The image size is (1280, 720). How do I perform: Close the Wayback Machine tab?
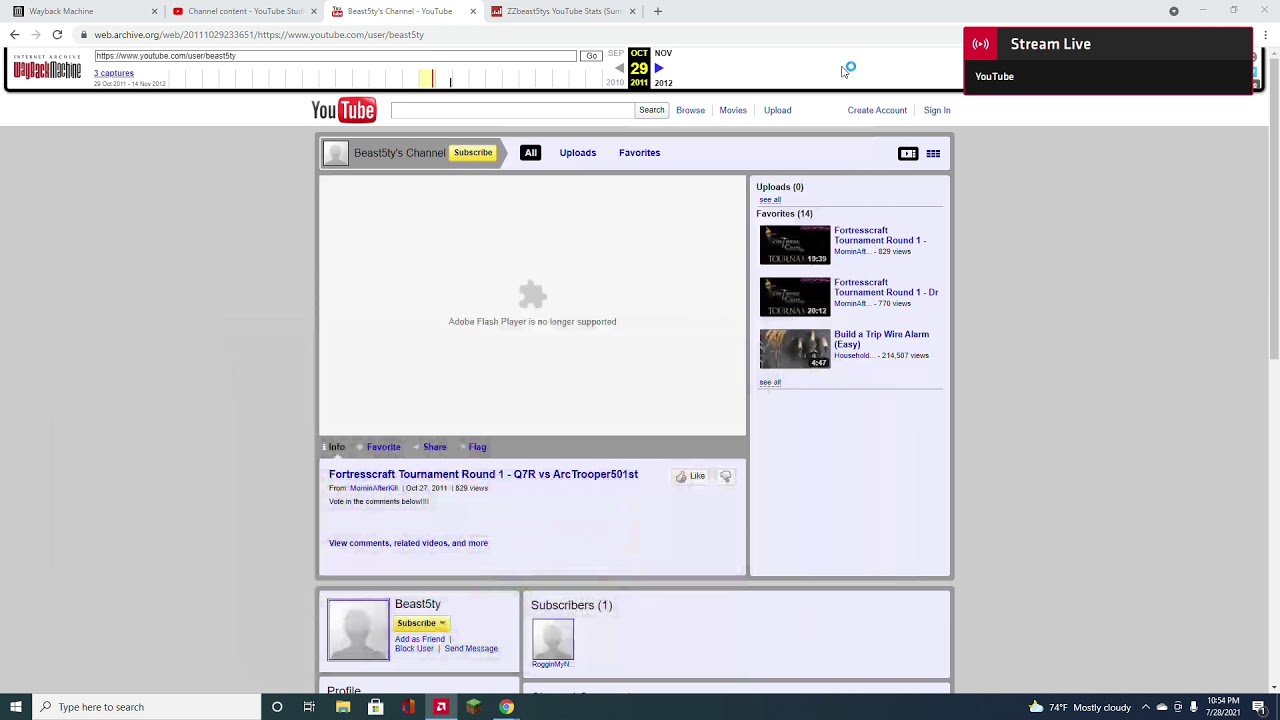pyautogui.click(x=154, y=11)
